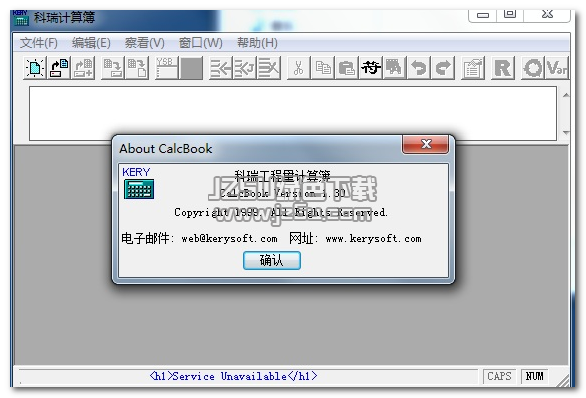Click the Var toolbar icon

[x=557, y=68]
